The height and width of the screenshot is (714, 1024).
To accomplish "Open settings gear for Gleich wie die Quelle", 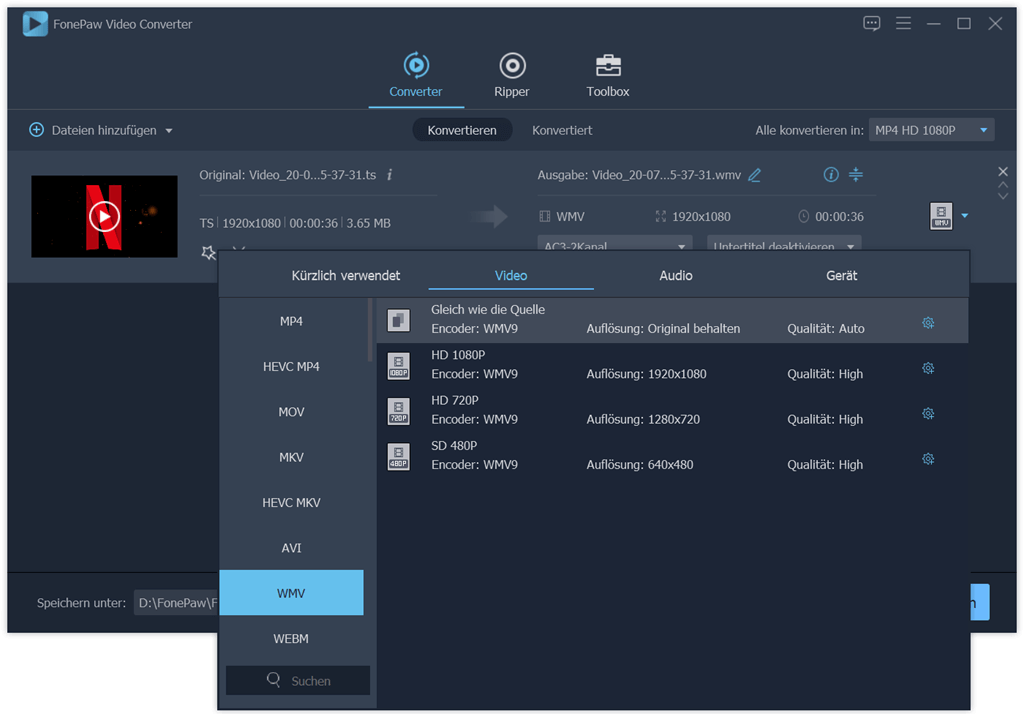I will point(928,323).
